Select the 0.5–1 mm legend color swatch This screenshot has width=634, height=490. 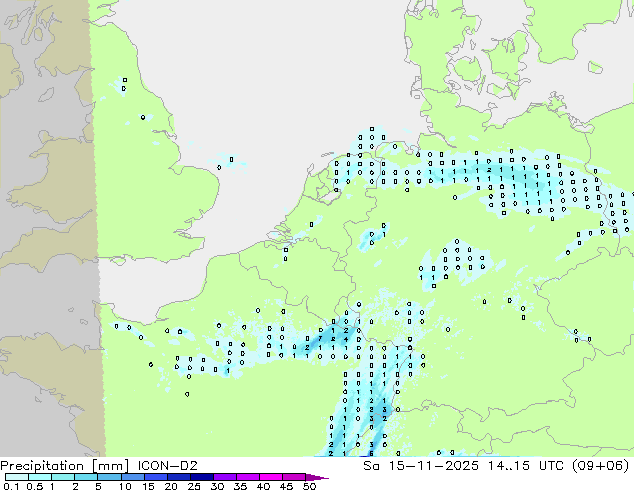point(40,477)
